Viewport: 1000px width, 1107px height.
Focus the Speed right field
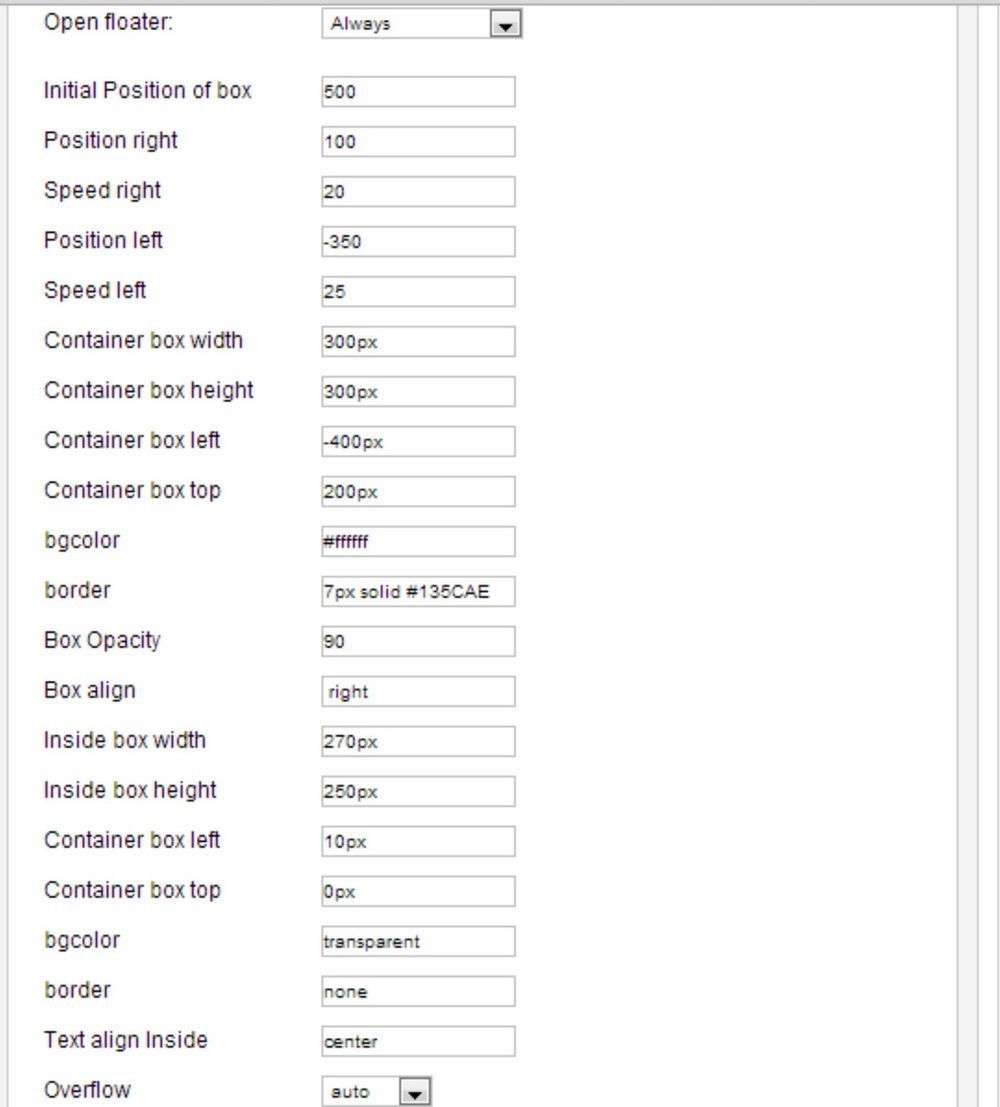point(418,192)
